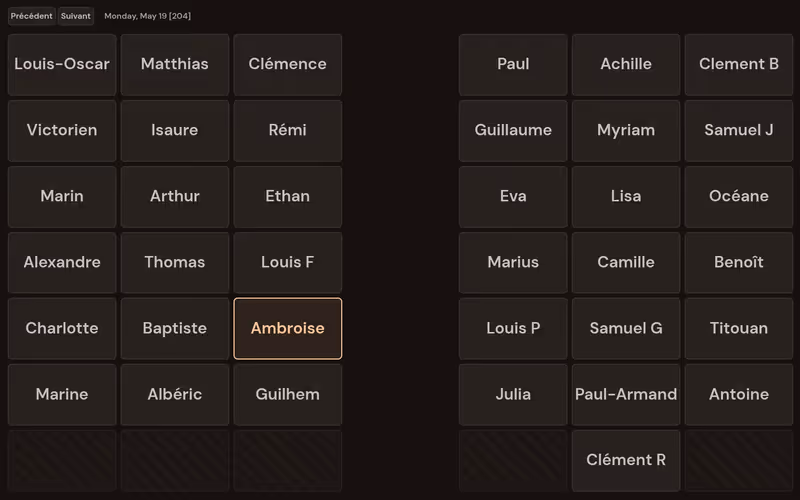Click the Paul-Armand name tile
Viewport: 800px width, 500px height.
[626, 395]
